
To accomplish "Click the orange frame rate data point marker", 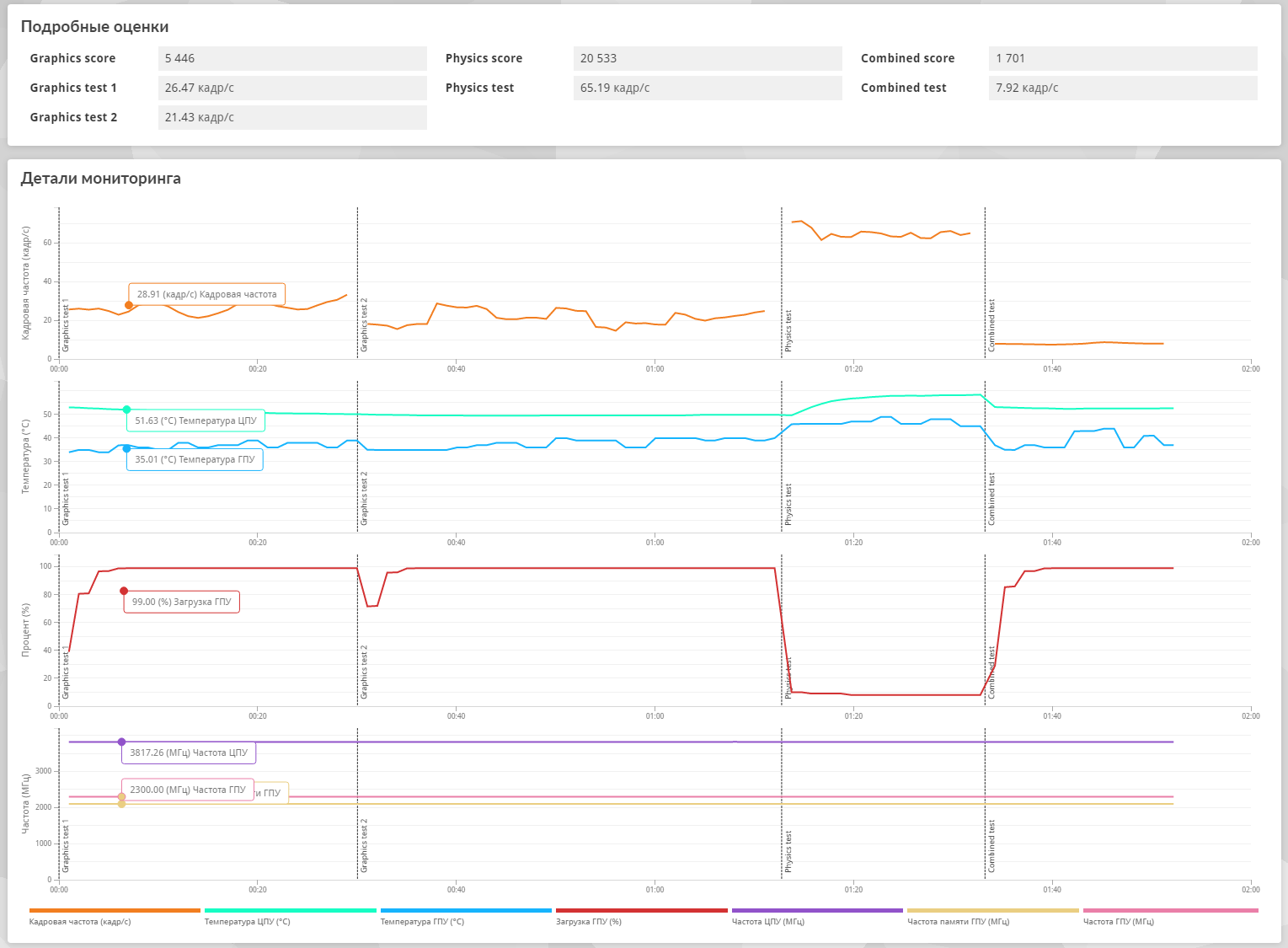I will tap(129, 305).
